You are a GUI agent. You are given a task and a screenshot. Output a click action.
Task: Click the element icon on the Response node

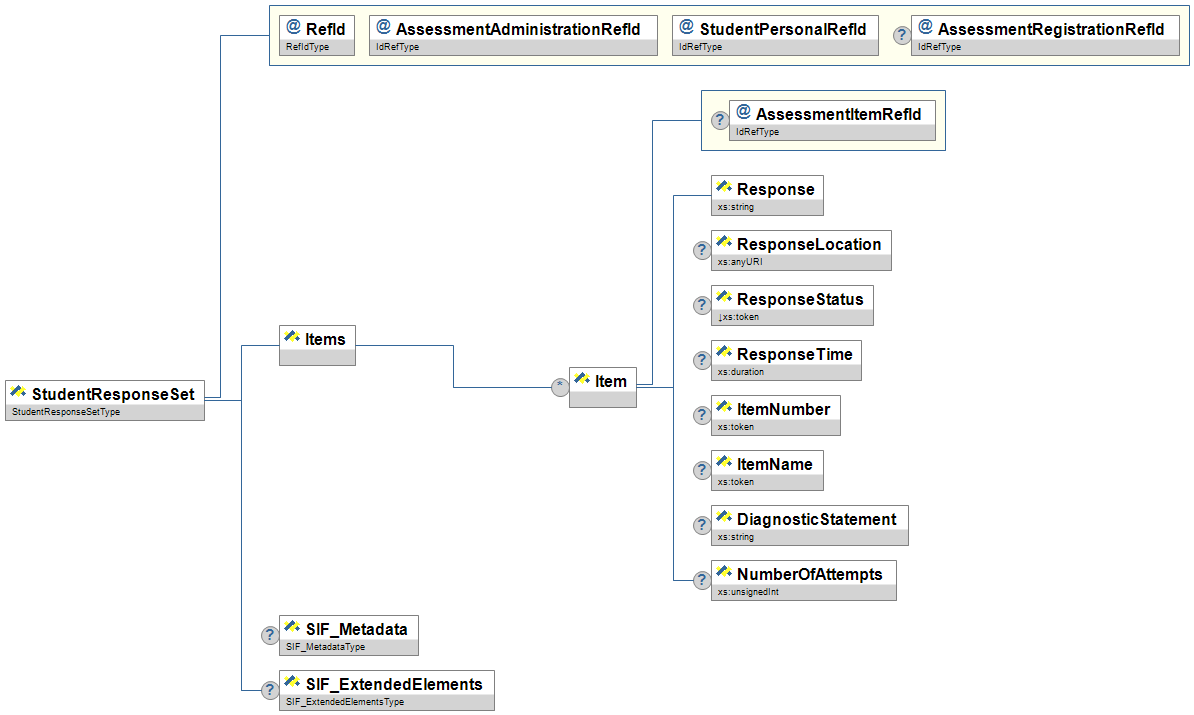725,188
